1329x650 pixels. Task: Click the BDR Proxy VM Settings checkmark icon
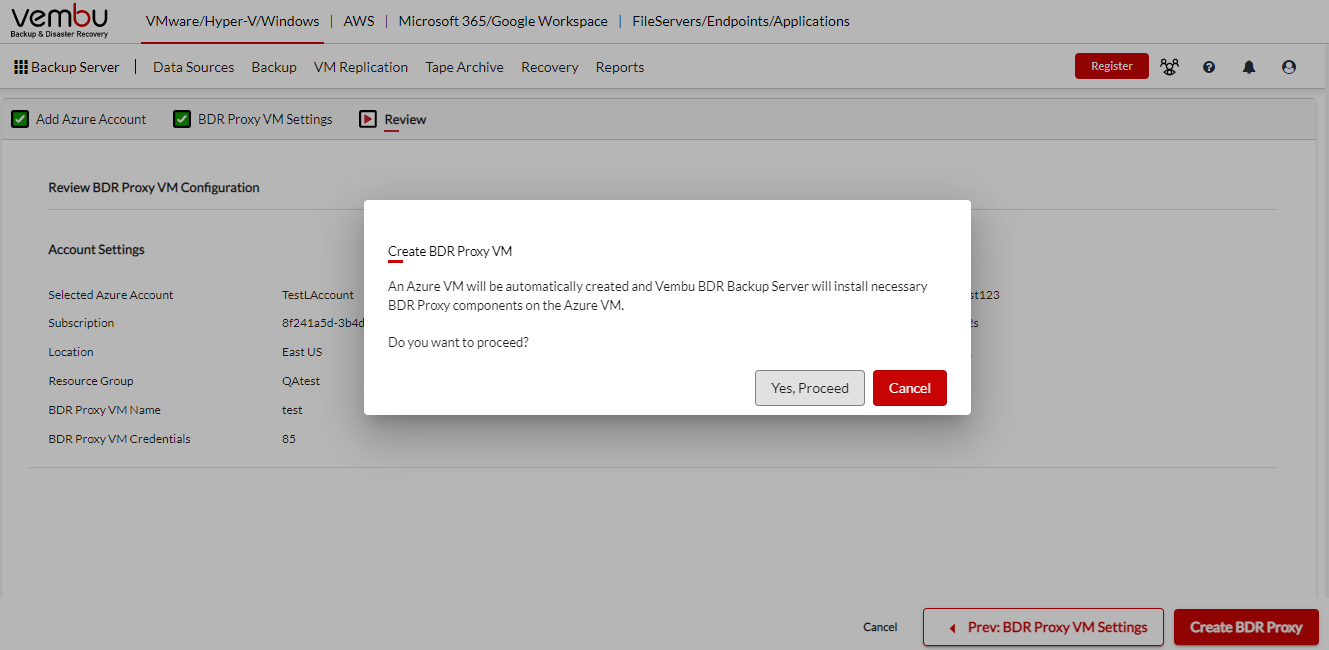coord(182,119)
